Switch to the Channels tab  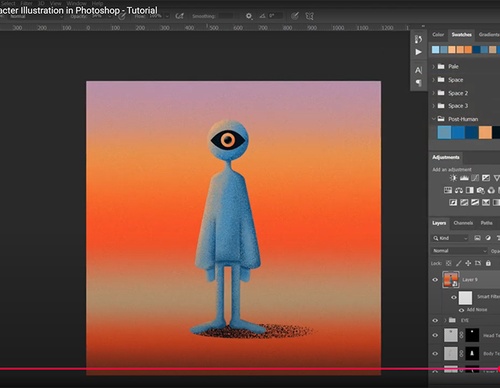coord(463,223)
